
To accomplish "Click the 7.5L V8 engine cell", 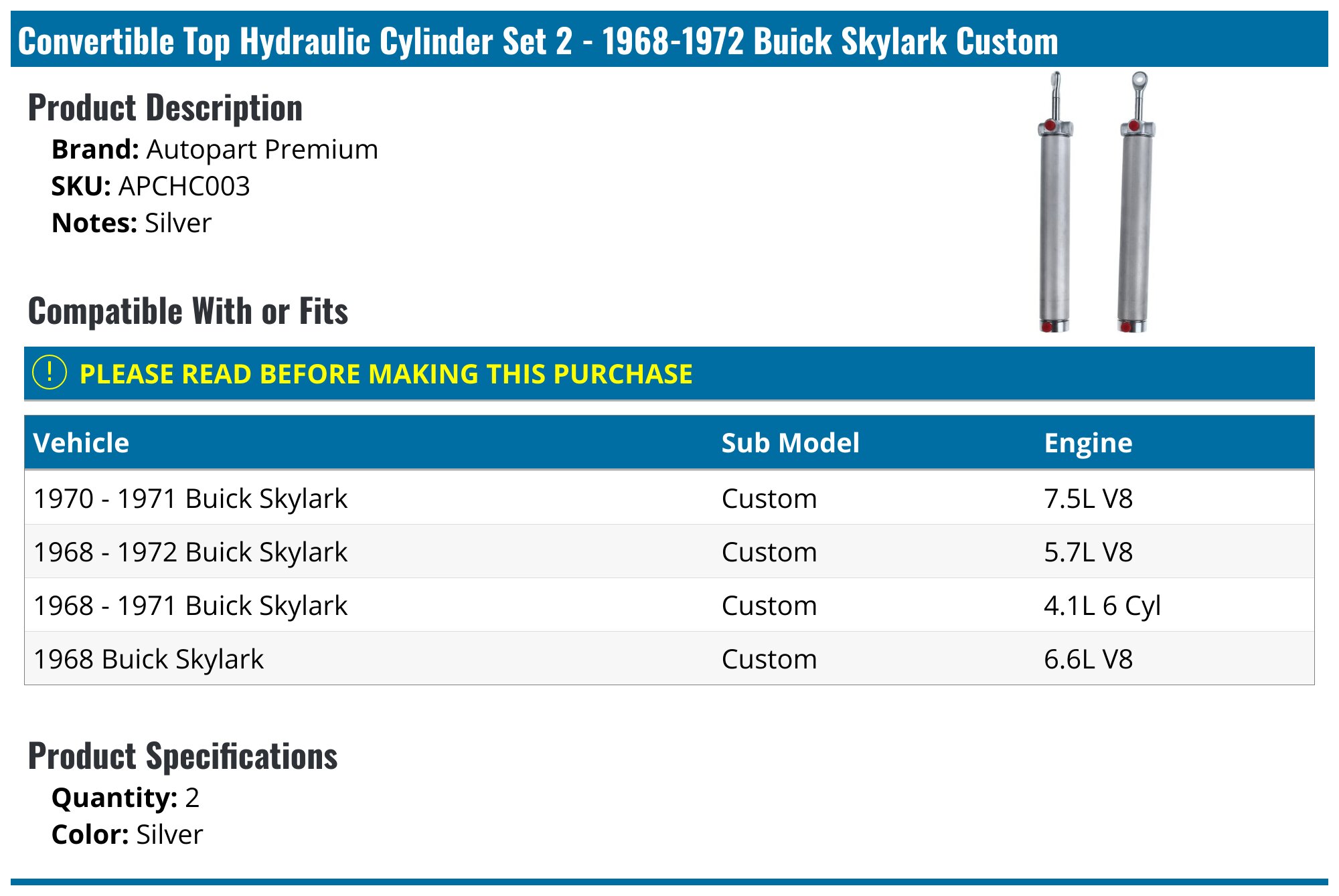I will coord(1088,499).
